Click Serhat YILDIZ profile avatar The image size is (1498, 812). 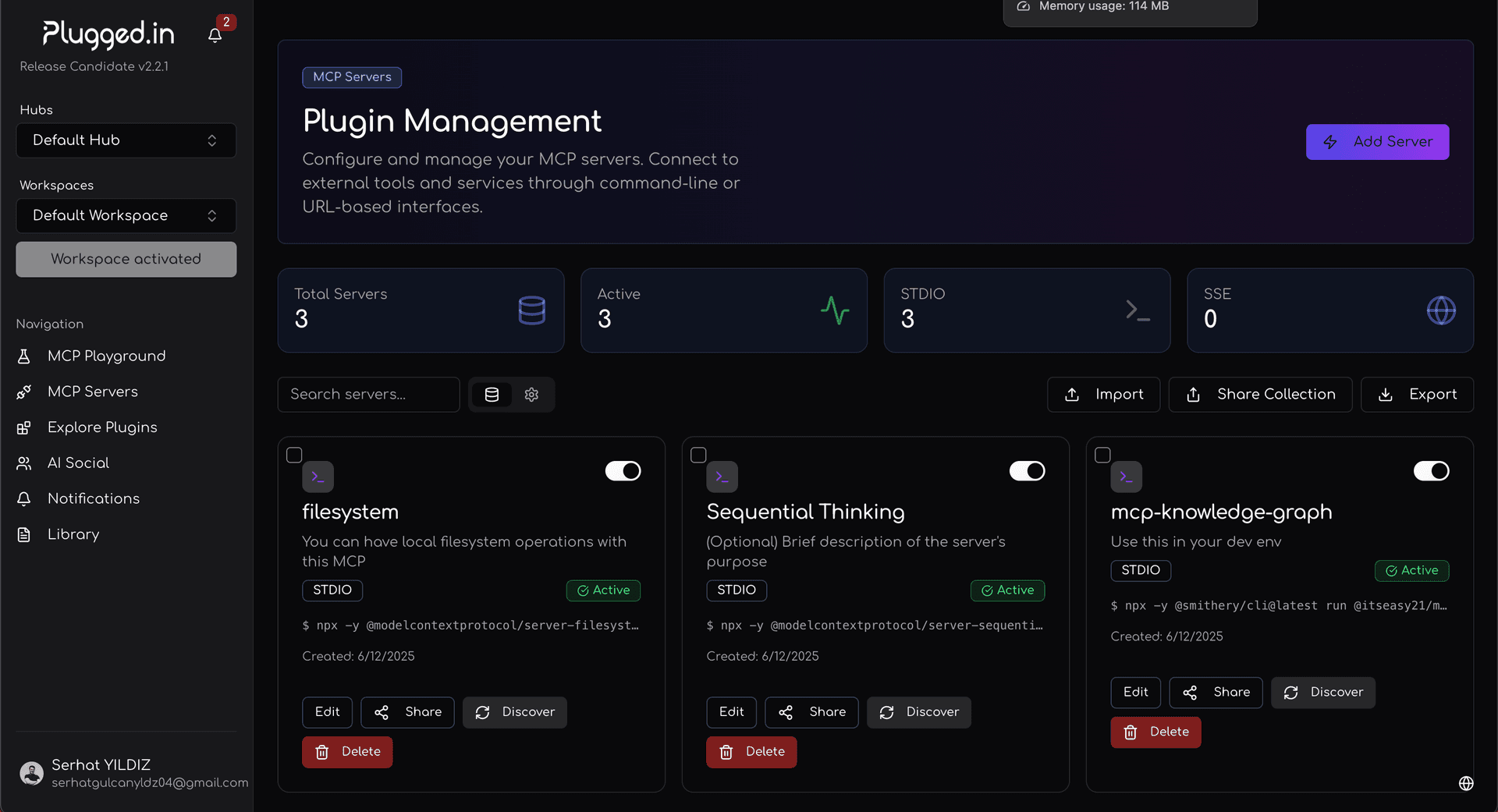point(31,773)
